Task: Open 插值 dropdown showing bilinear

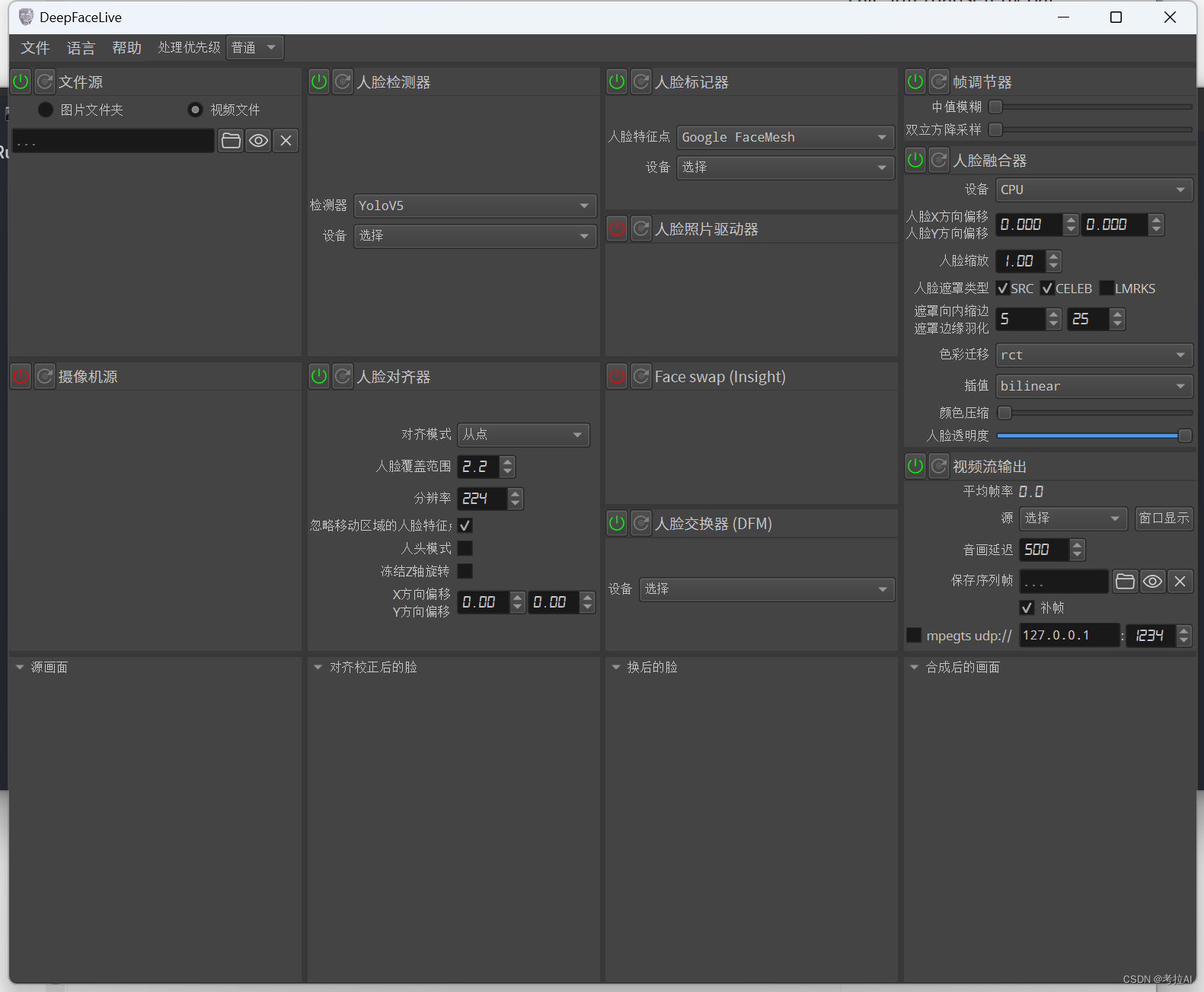Action: click(1094, 386)
